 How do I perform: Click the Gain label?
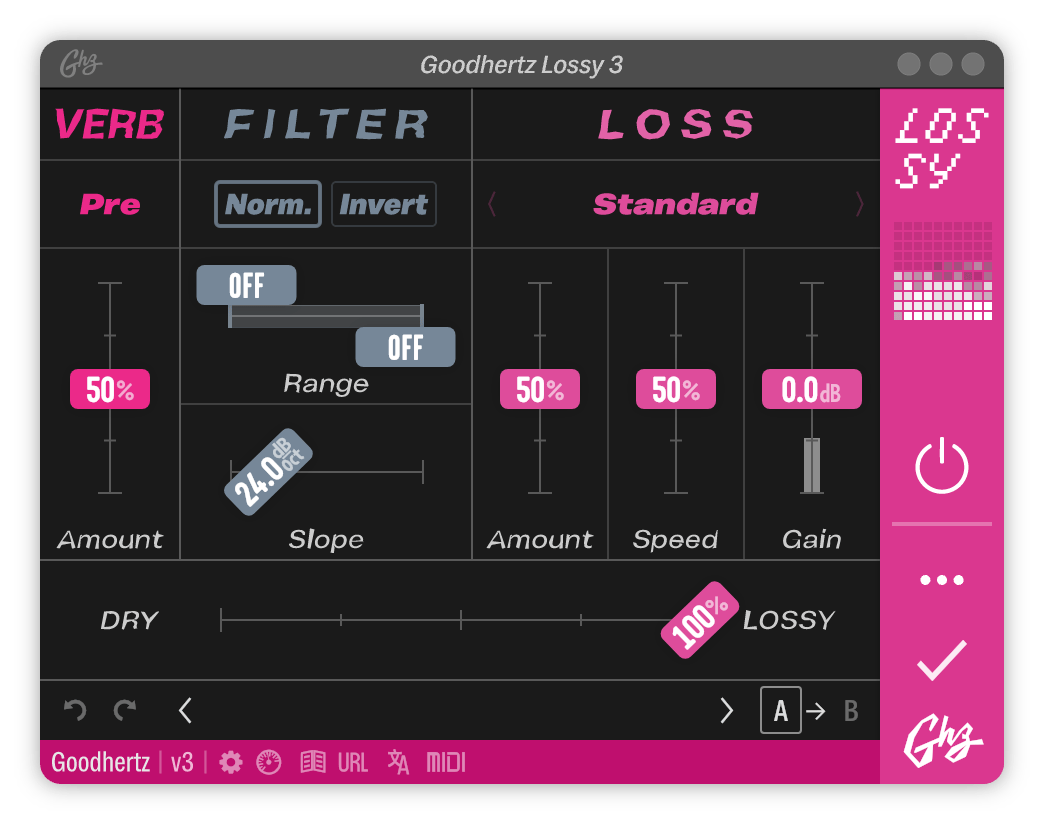[x=812, y=539]
